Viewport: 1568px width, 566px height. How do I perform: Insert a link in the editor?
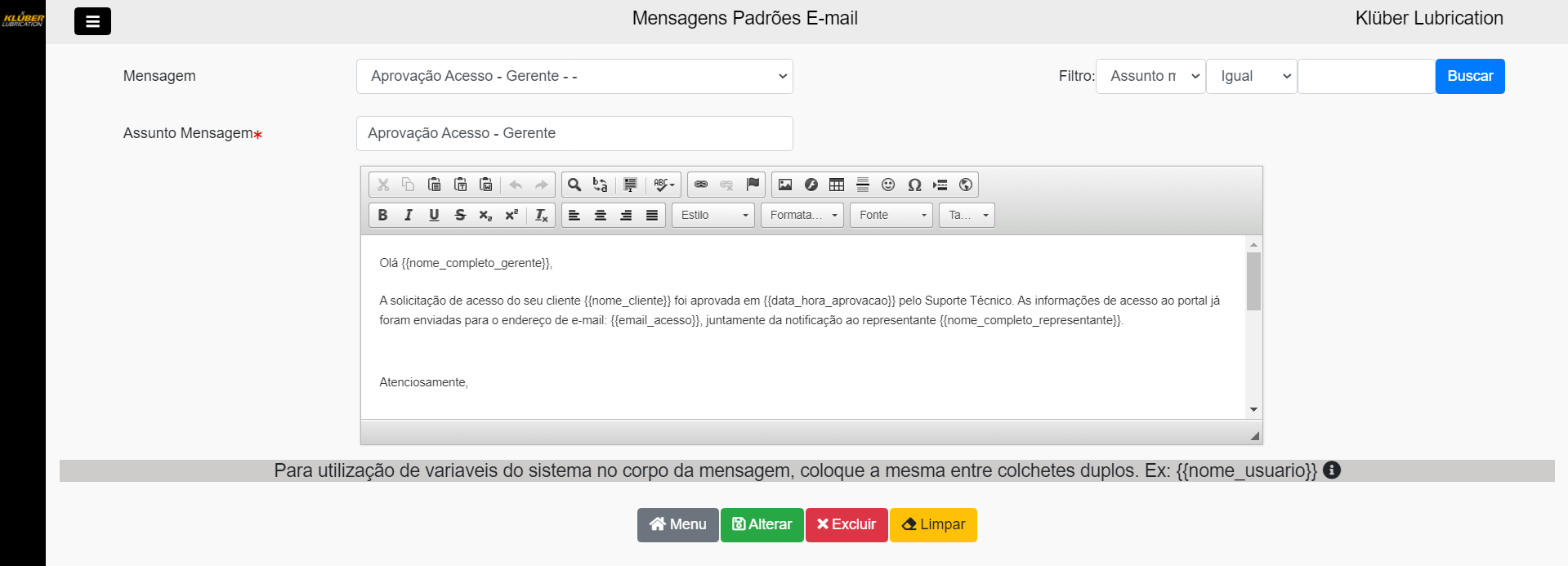pyautogui.click(x=701, y=185)
